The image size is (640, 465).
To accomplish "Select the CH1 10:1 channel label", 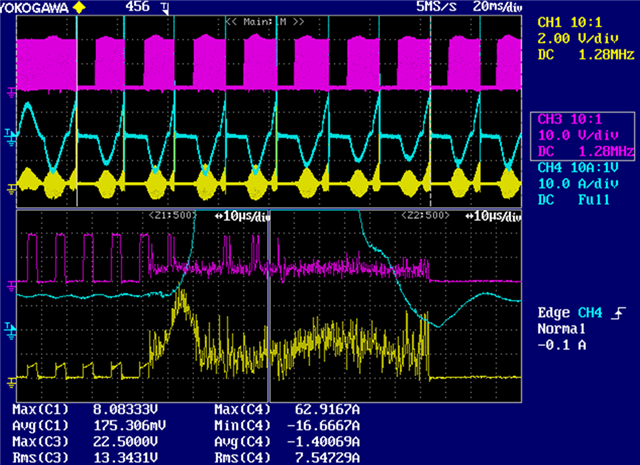I will (x=569, y=22).
